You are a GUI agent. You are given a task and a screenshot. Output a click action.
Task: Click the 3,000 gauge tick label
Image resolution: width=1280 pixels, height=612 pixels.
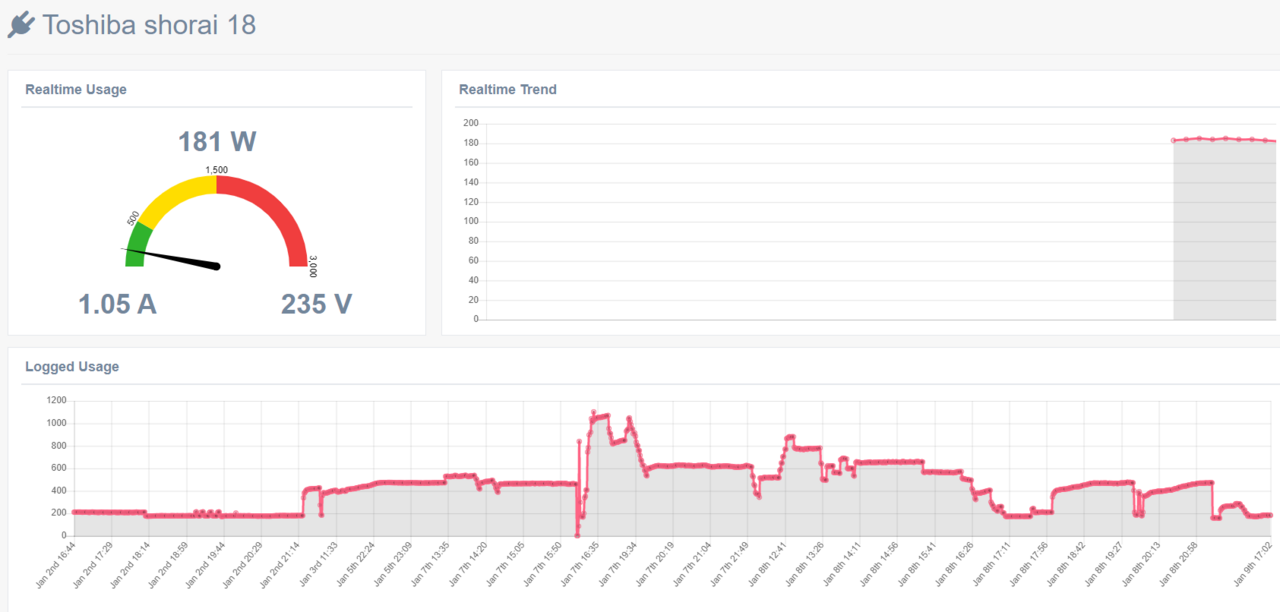(313, 266)
